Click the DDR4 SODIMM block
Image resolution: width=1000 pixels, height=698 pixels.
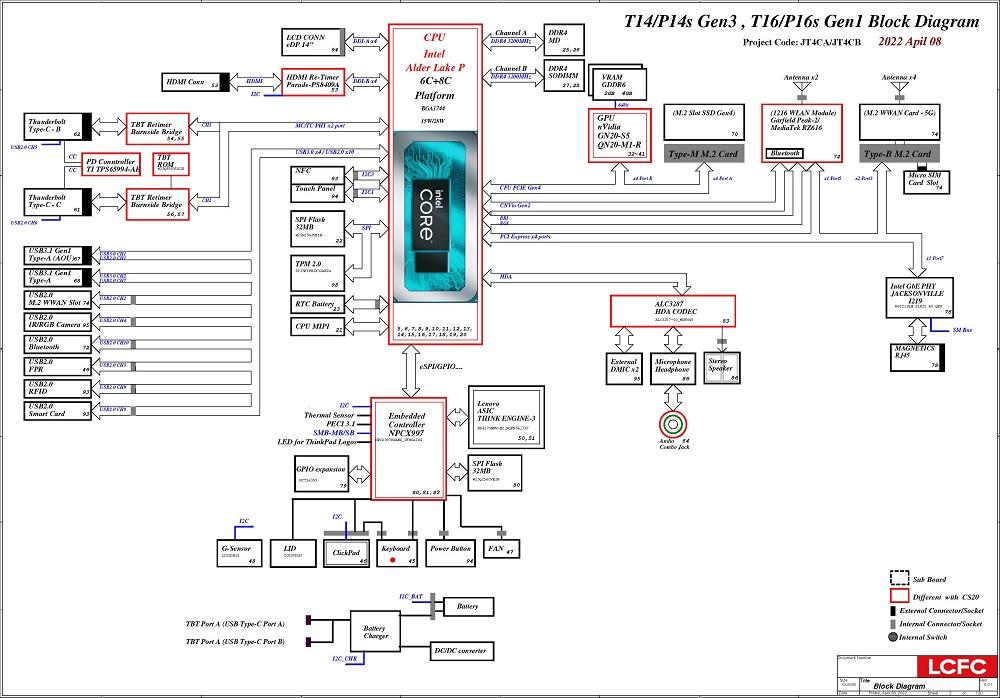564,77
